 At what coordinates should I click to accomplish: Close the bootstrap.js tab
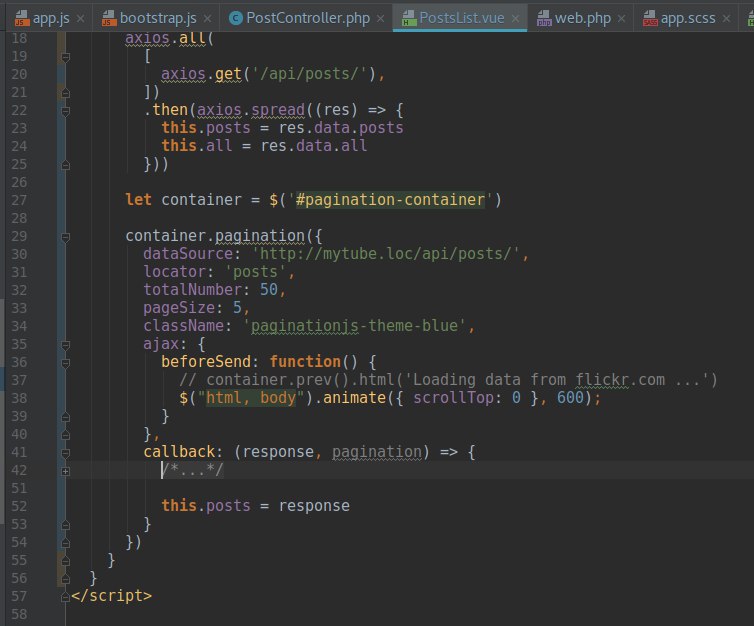[207, 19]
